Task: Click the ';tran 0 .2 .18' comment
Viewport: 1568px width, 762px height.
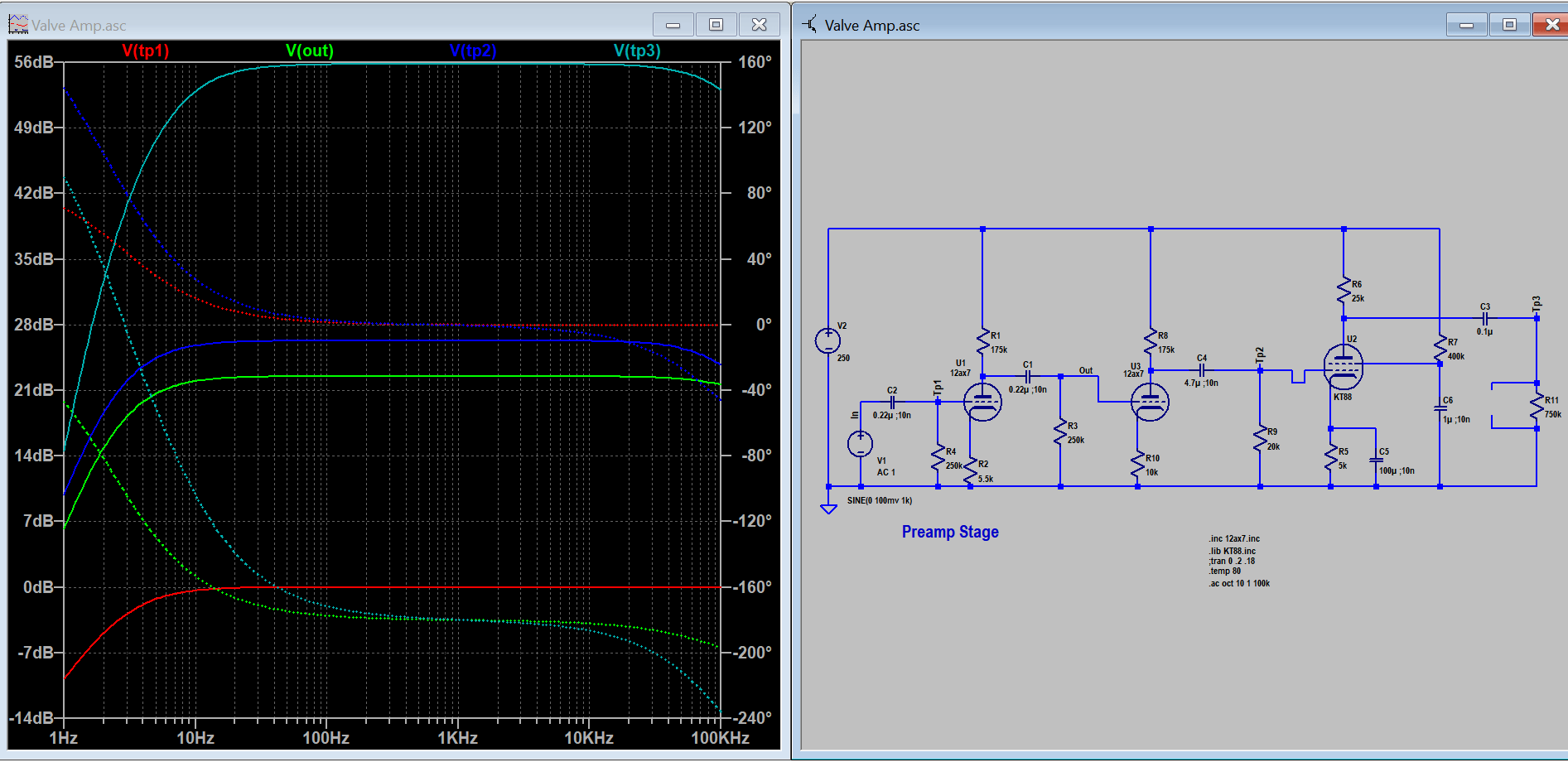Action: coord(1232,561)
